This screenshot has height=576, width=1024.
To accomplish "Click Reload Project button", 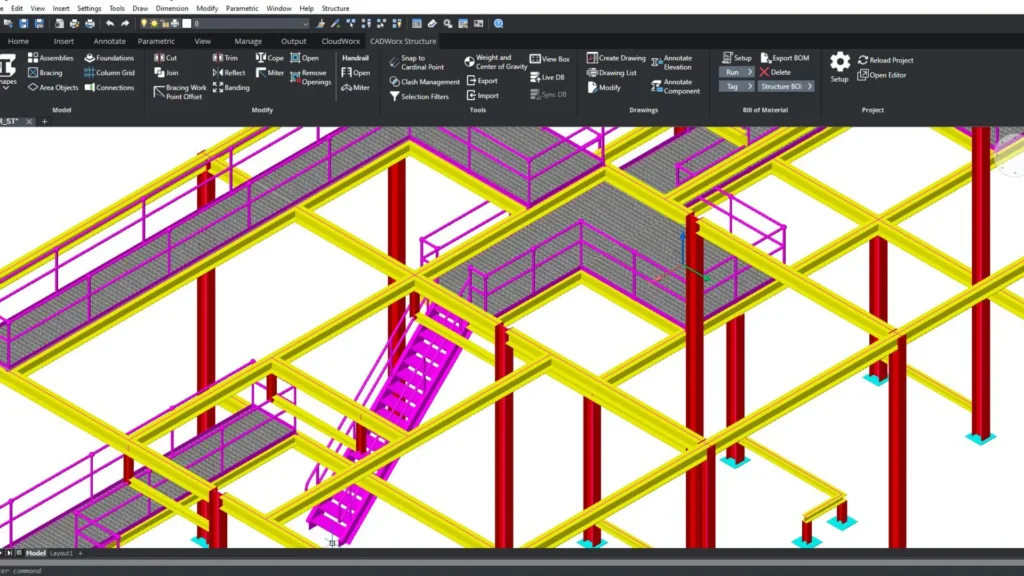I will (x=884, y=60).
